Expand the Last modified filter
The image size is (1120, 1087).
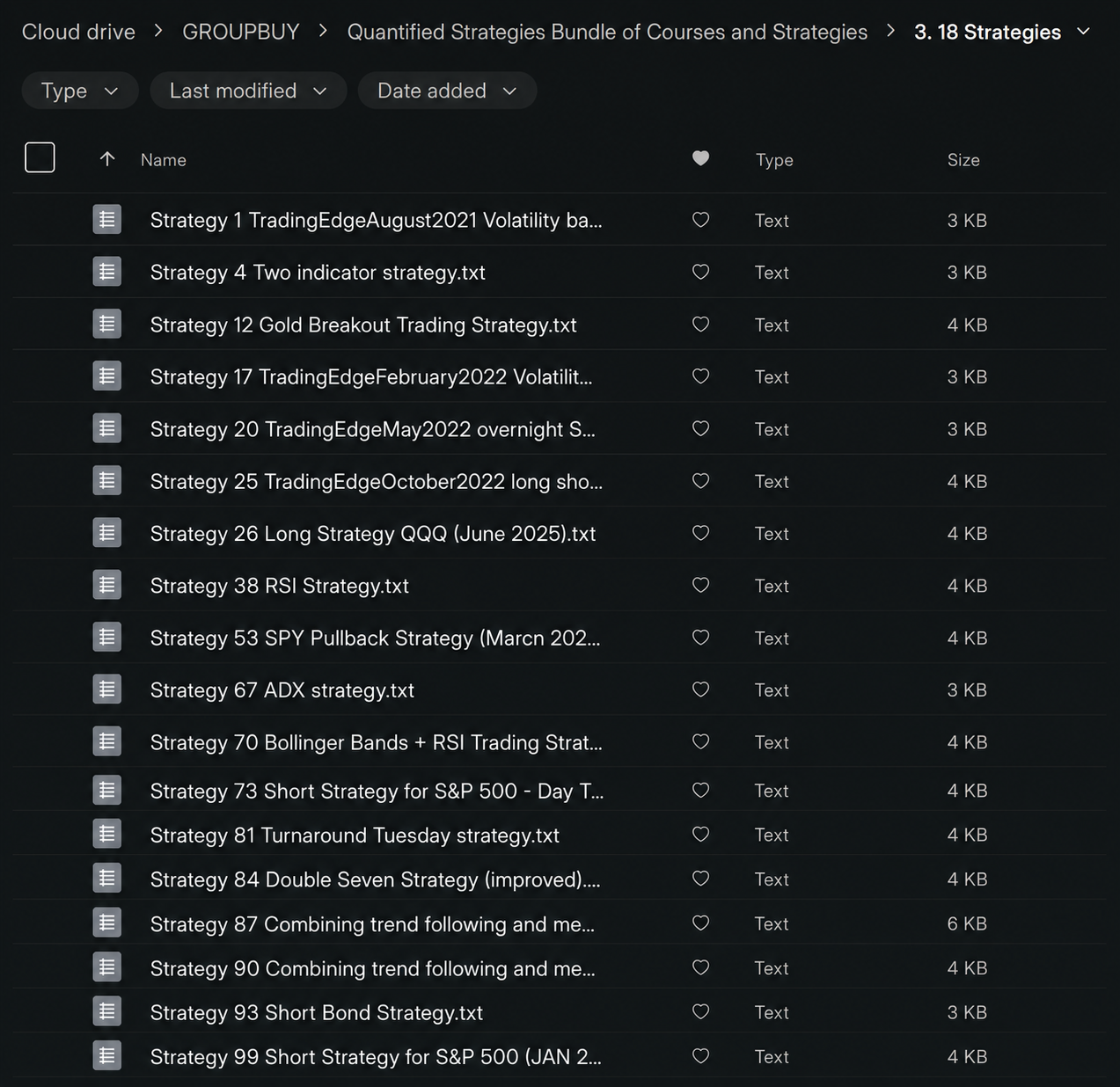[x=248, y=91]
